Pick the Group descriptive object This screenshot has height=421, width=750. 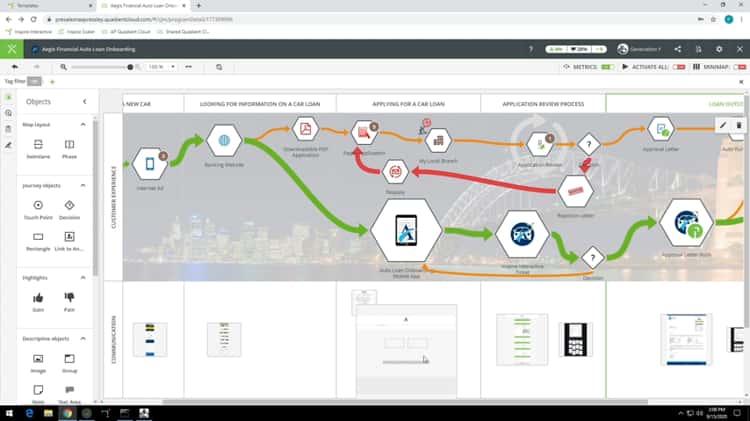(69, 363)
